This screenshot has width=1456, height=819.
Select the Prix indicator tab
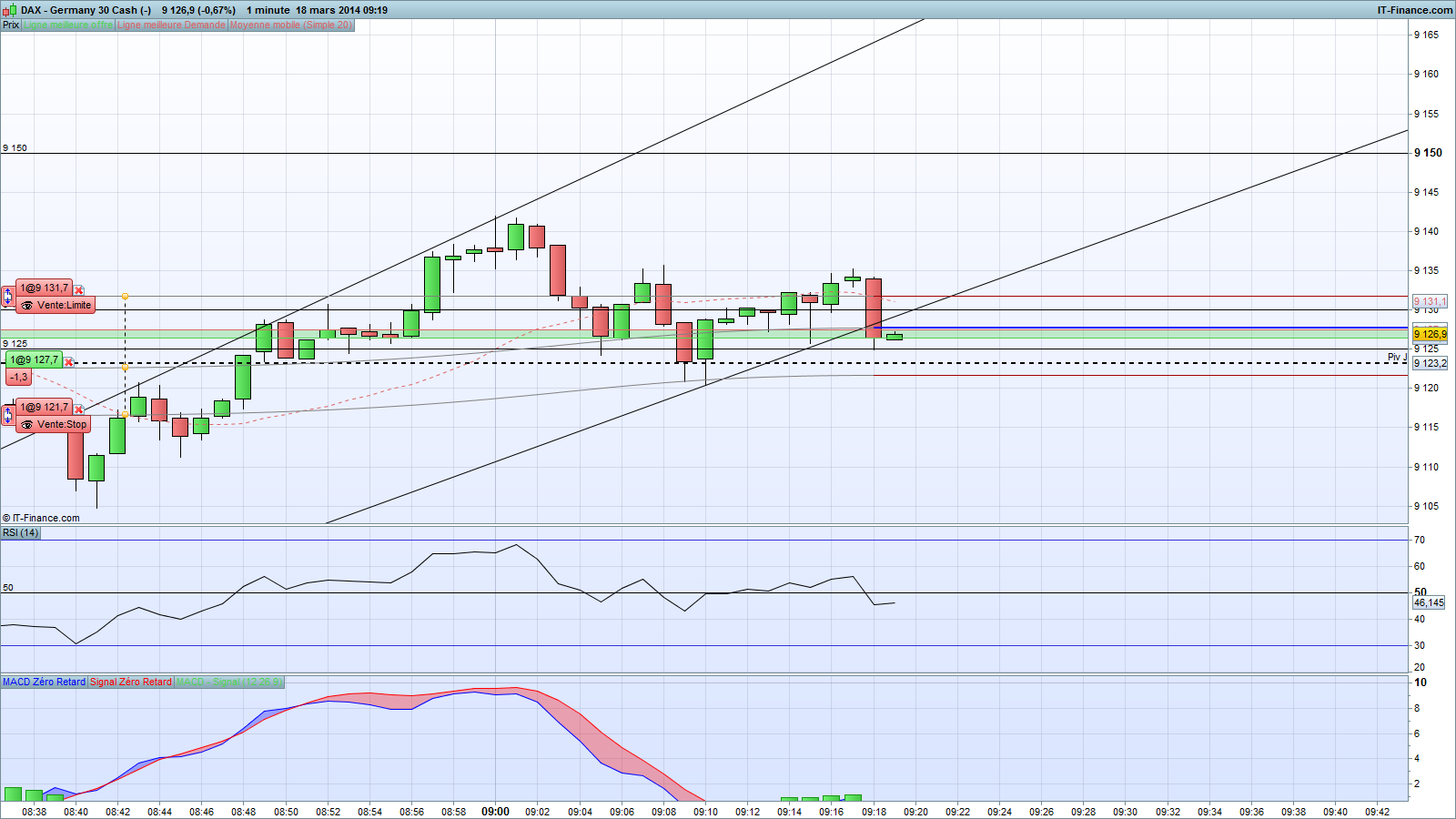(x=11, y=25)
